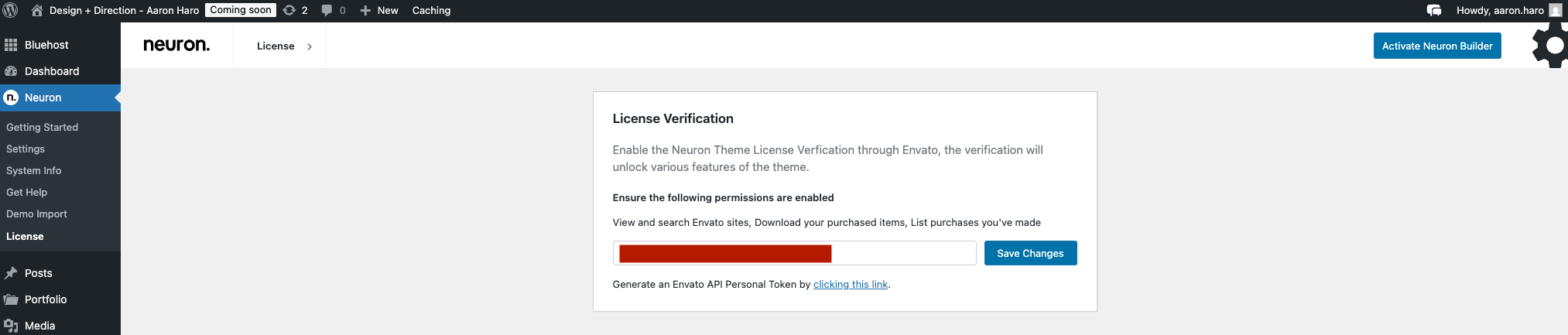
Task: Click the Coming soon badge
Action: (241, 10)
